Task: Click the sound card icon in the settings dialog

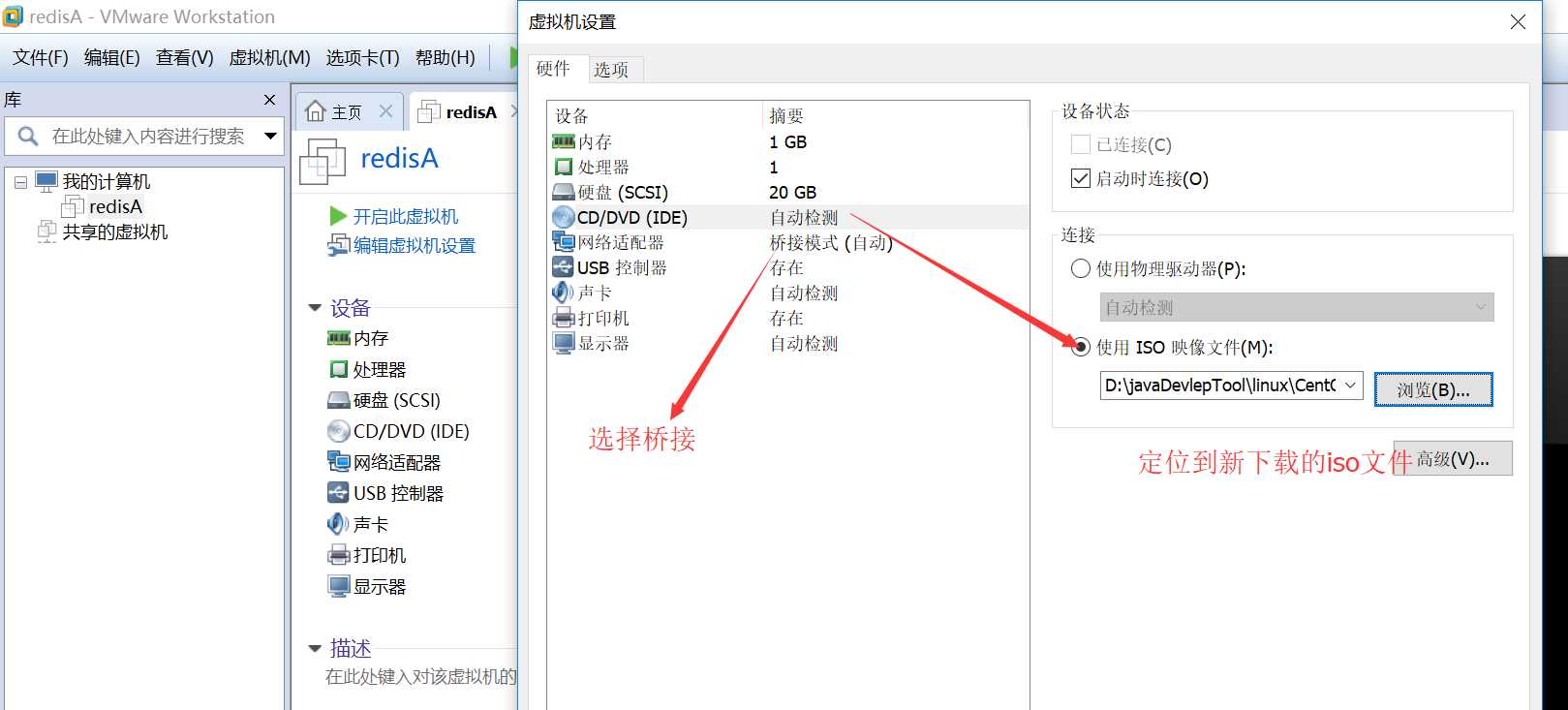Action: tap(563, 293)
